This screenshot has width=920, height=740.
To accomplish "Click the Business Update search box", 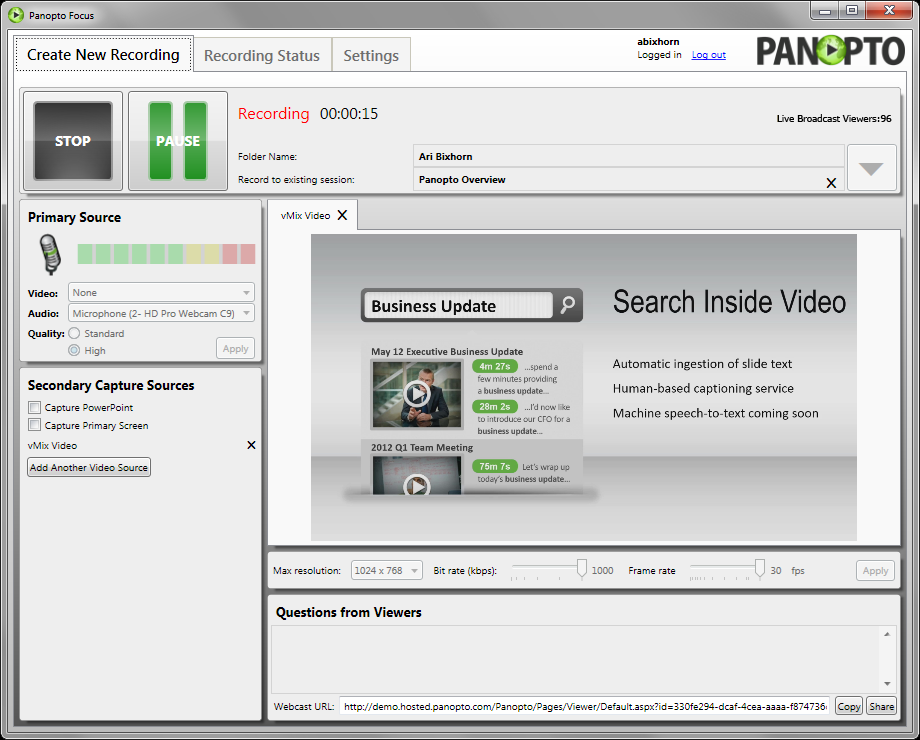I will [x=458, y=306].
